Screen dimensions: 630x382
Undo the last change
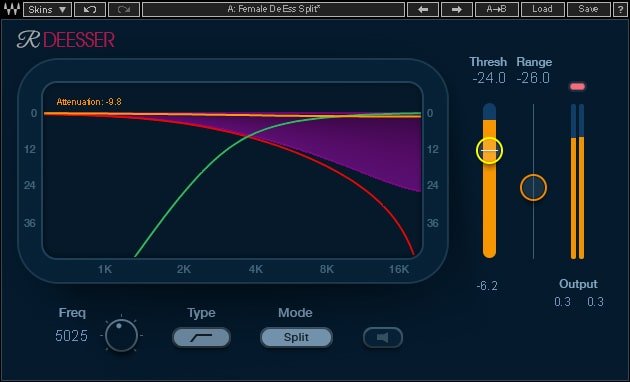tap(90, 9)
